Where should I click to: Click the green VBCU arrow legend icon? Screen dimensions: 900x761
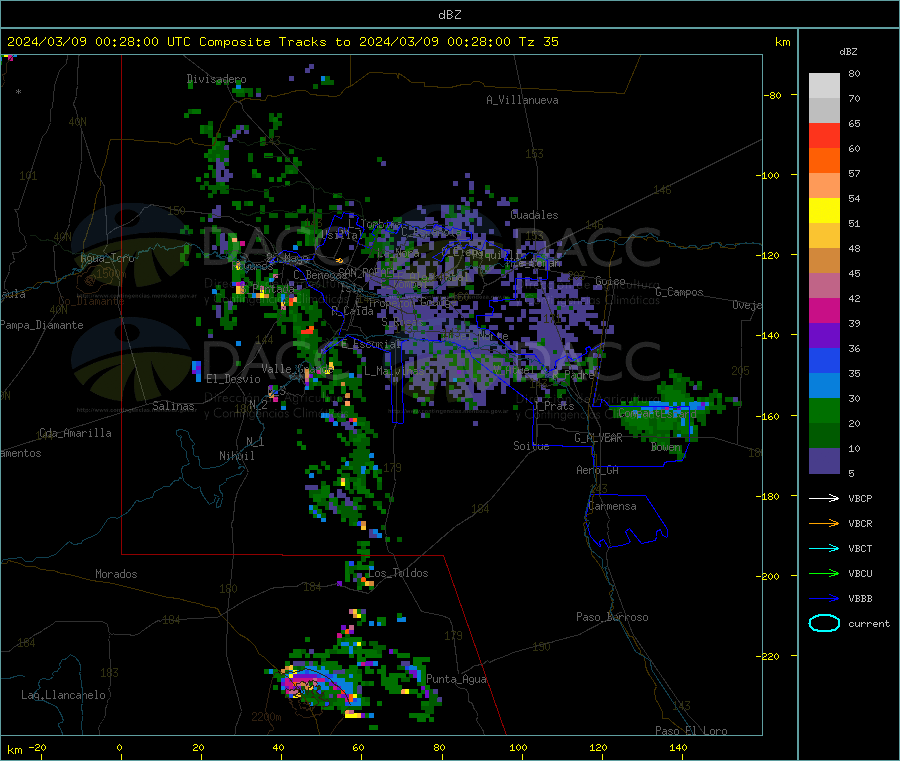824,573
